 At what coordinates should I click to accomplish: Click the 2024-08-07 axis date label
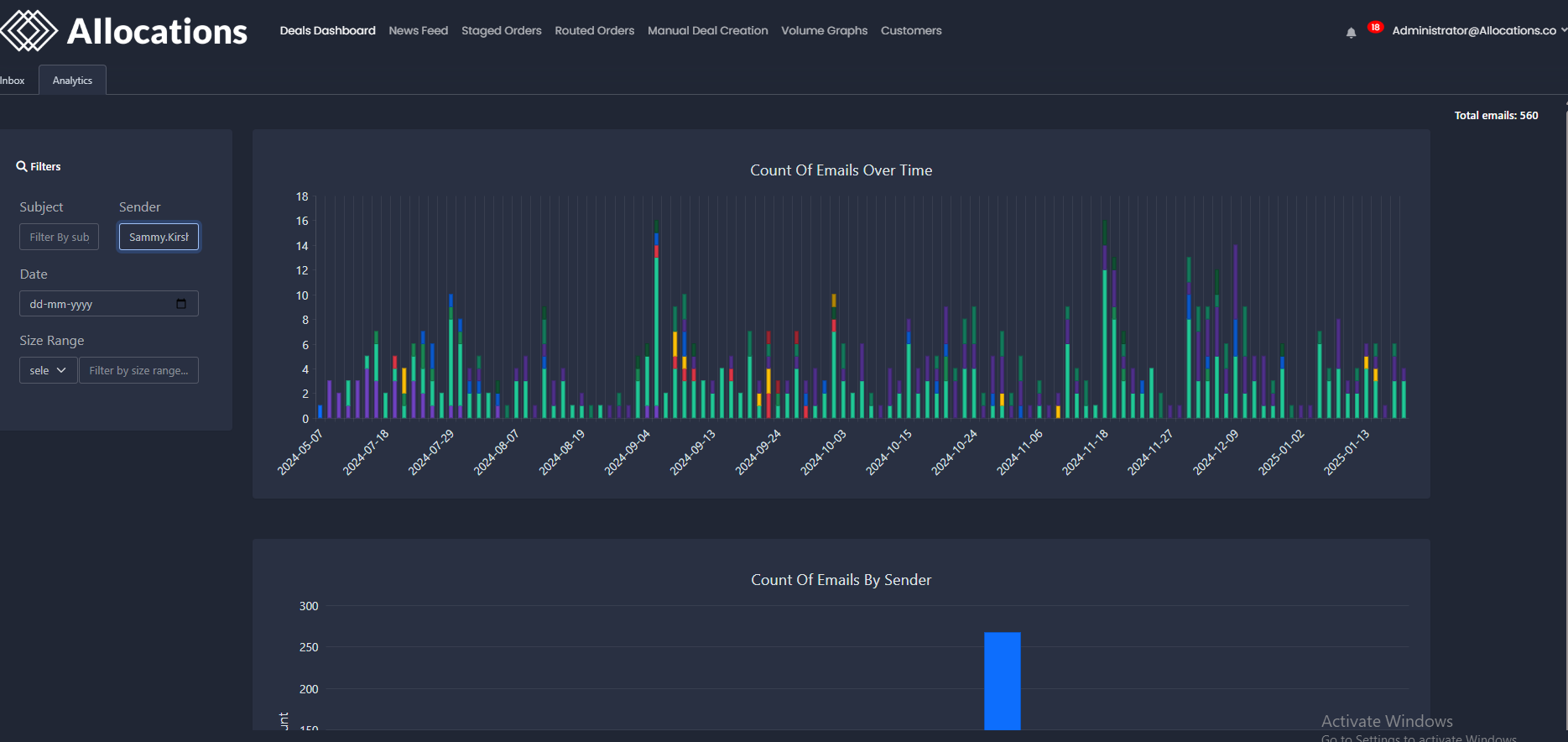click(497, 452)
